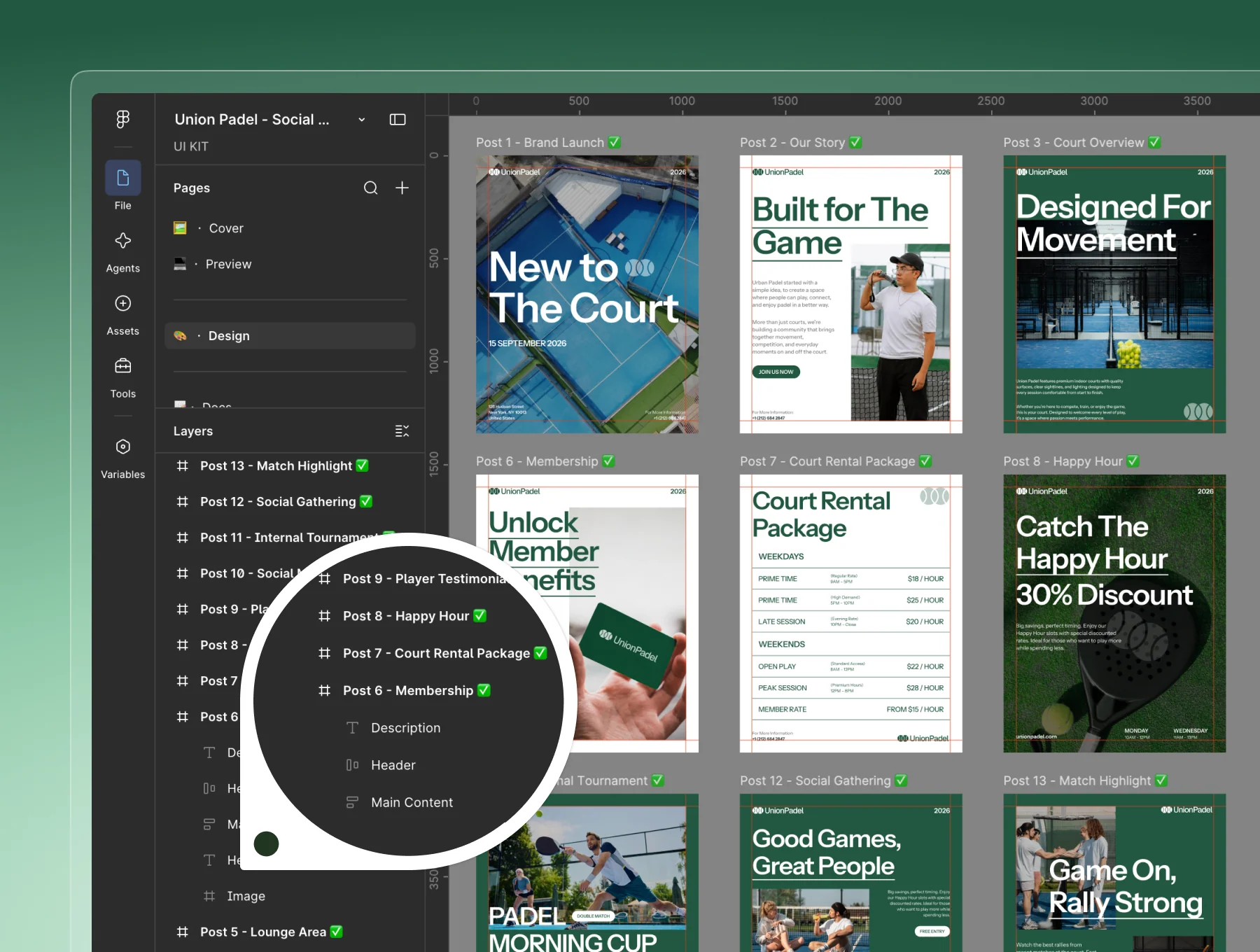1260x952 pixels.
Task: Click frame icon of Post 5 layer
Action: (x=183, y=932)
